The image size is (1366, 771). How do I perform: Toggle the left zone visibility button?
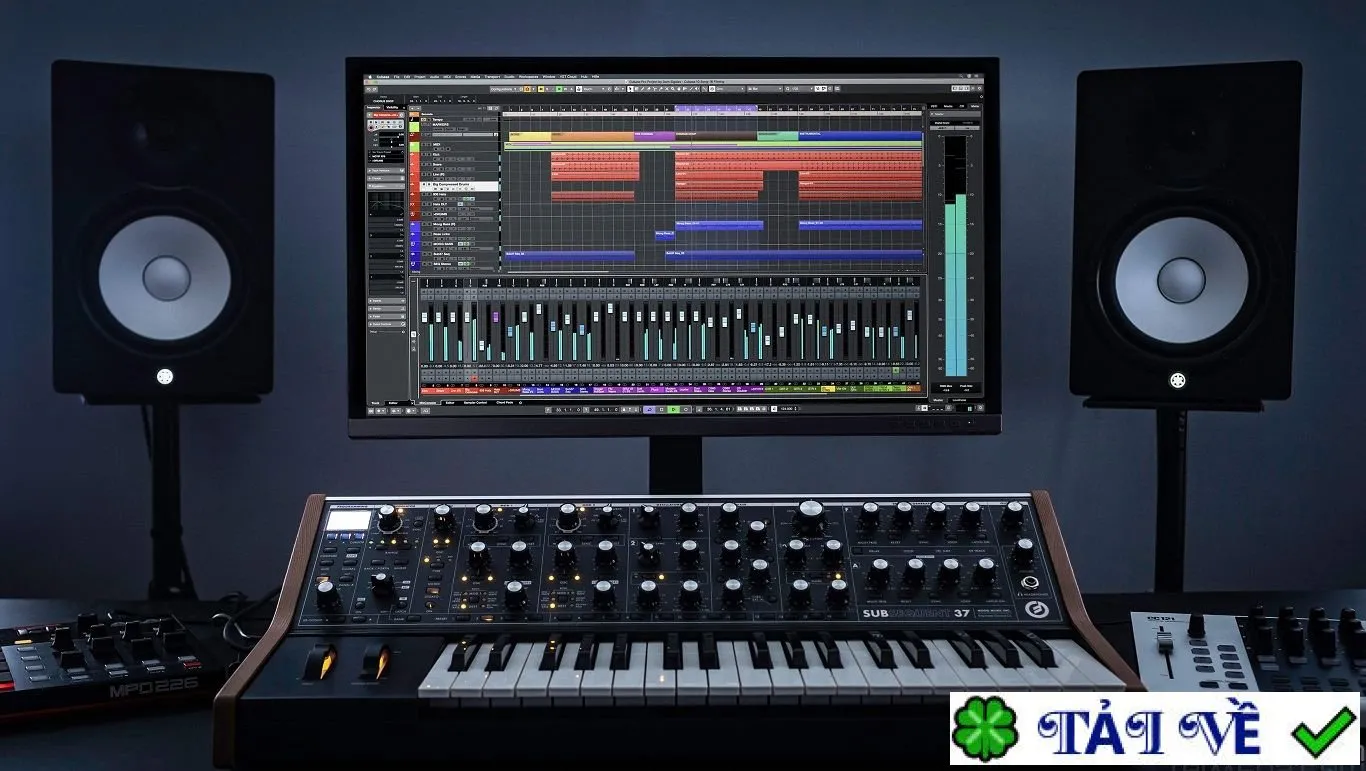953,89
